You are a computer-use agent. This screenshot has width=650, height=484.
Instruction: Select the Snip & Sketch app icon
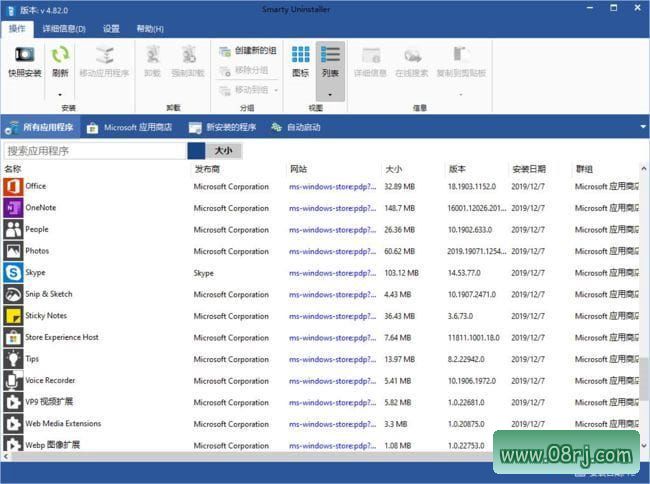(13, 294)
